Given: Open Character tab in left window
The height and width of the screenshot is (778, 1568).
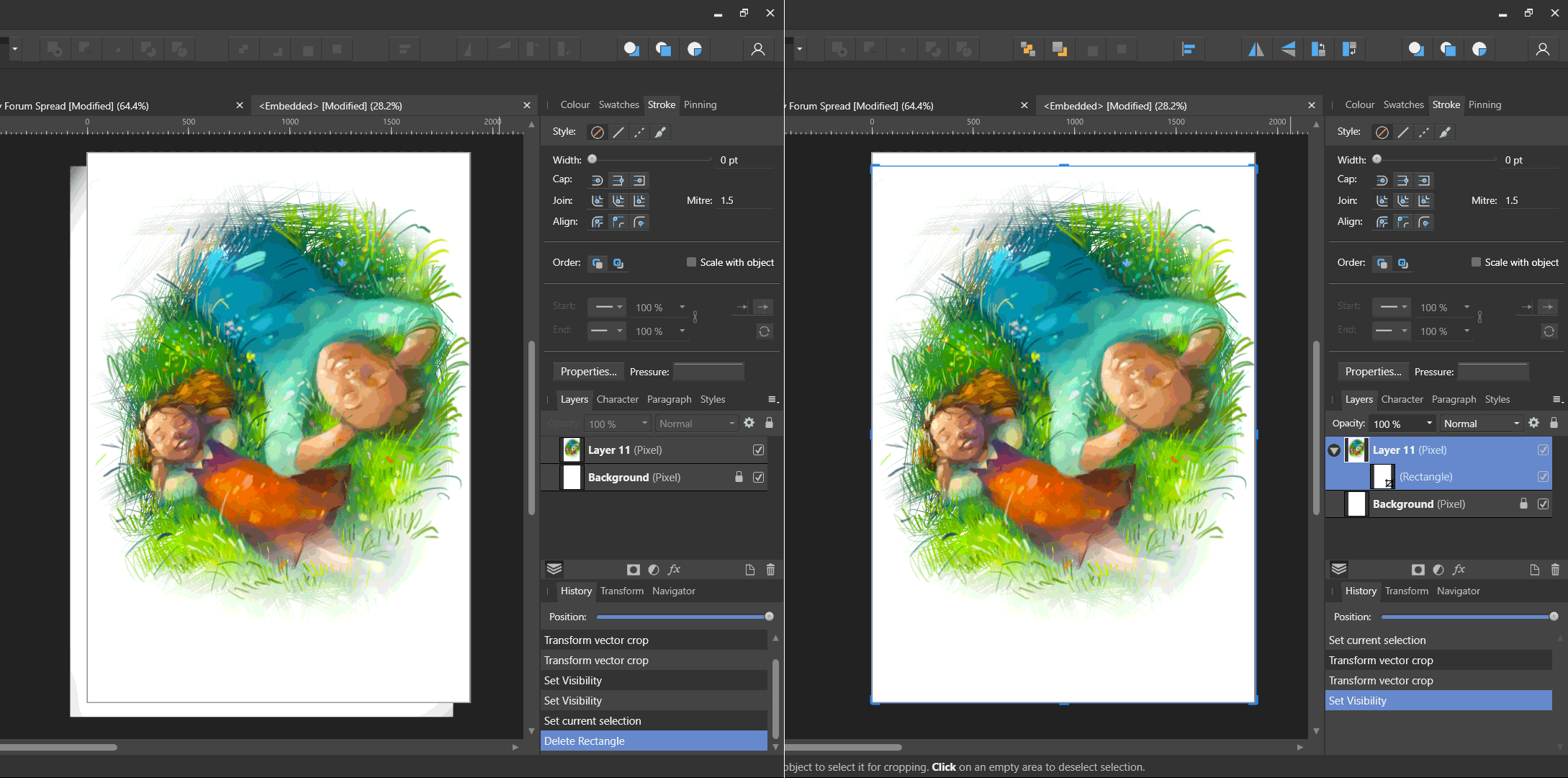Looking at the screenshot, I should [617, 399].
